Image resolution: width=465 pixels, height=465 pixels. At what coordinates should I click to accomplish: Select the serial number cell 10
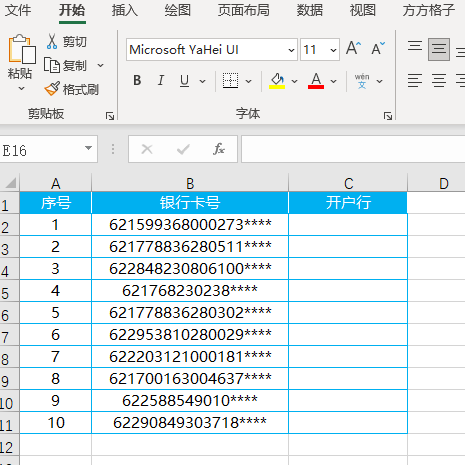(x=56, y=422)
